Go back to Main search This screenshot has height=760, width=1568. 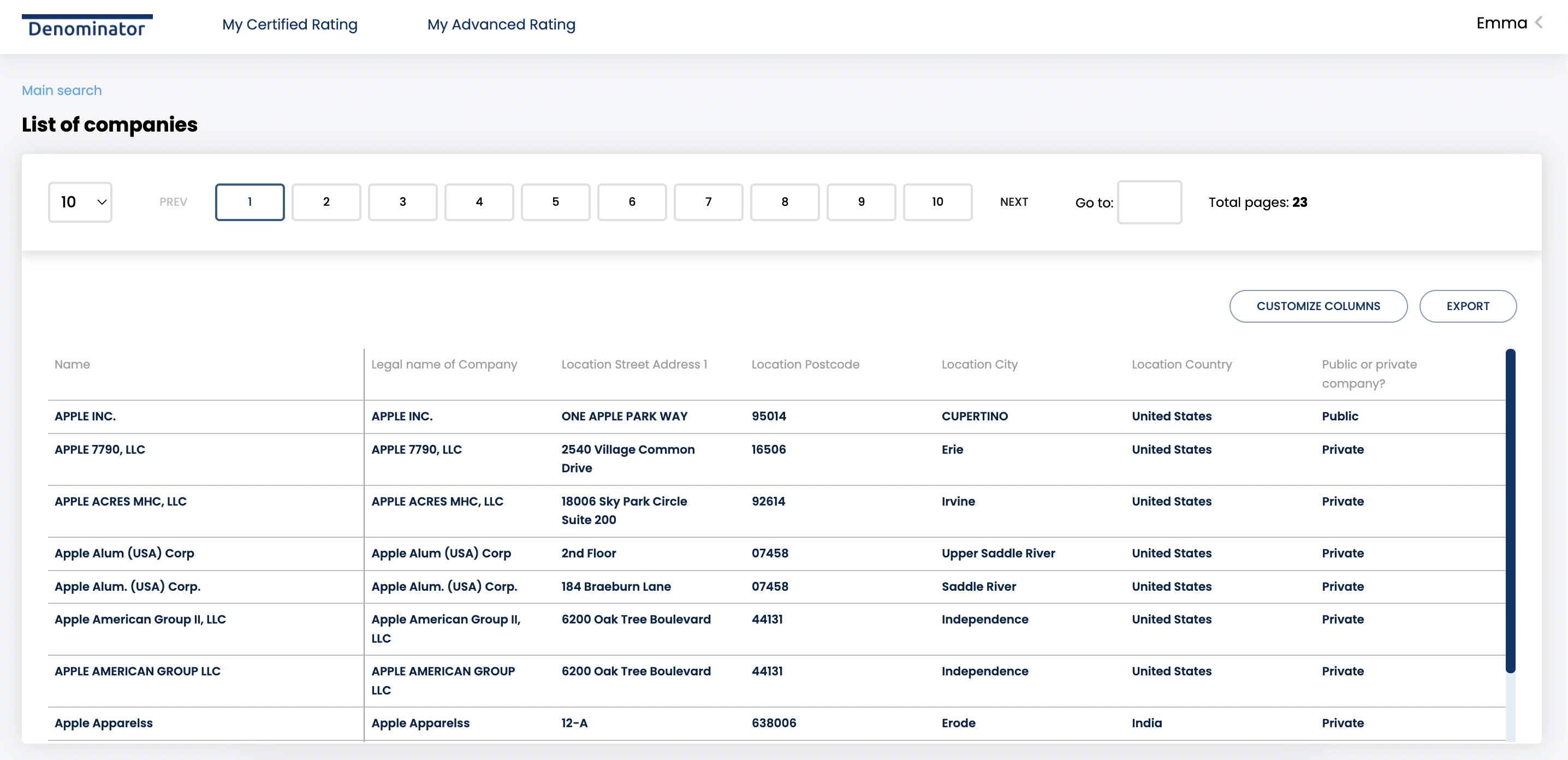(62, 90)
